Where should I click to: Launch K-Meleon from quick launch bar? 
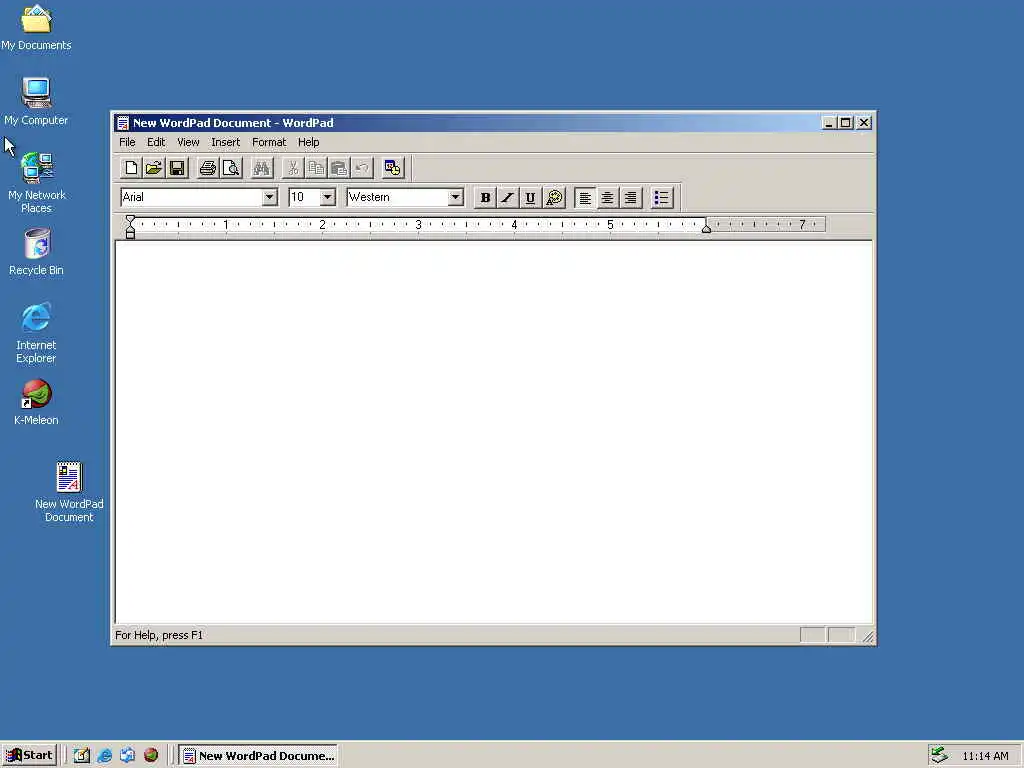[x=151, y=756]
